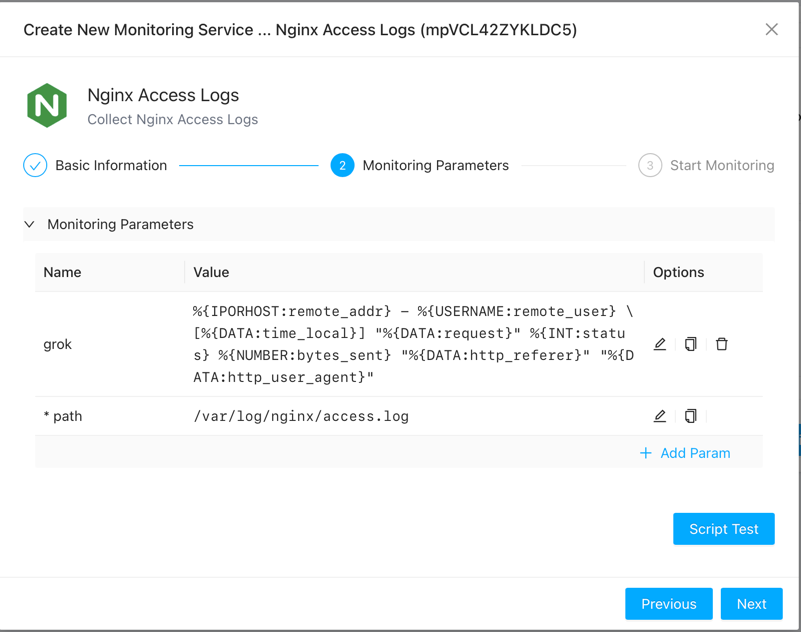Click the /var/log/nginx/access.log path value
801x632 pixels.
coord(301,416)
